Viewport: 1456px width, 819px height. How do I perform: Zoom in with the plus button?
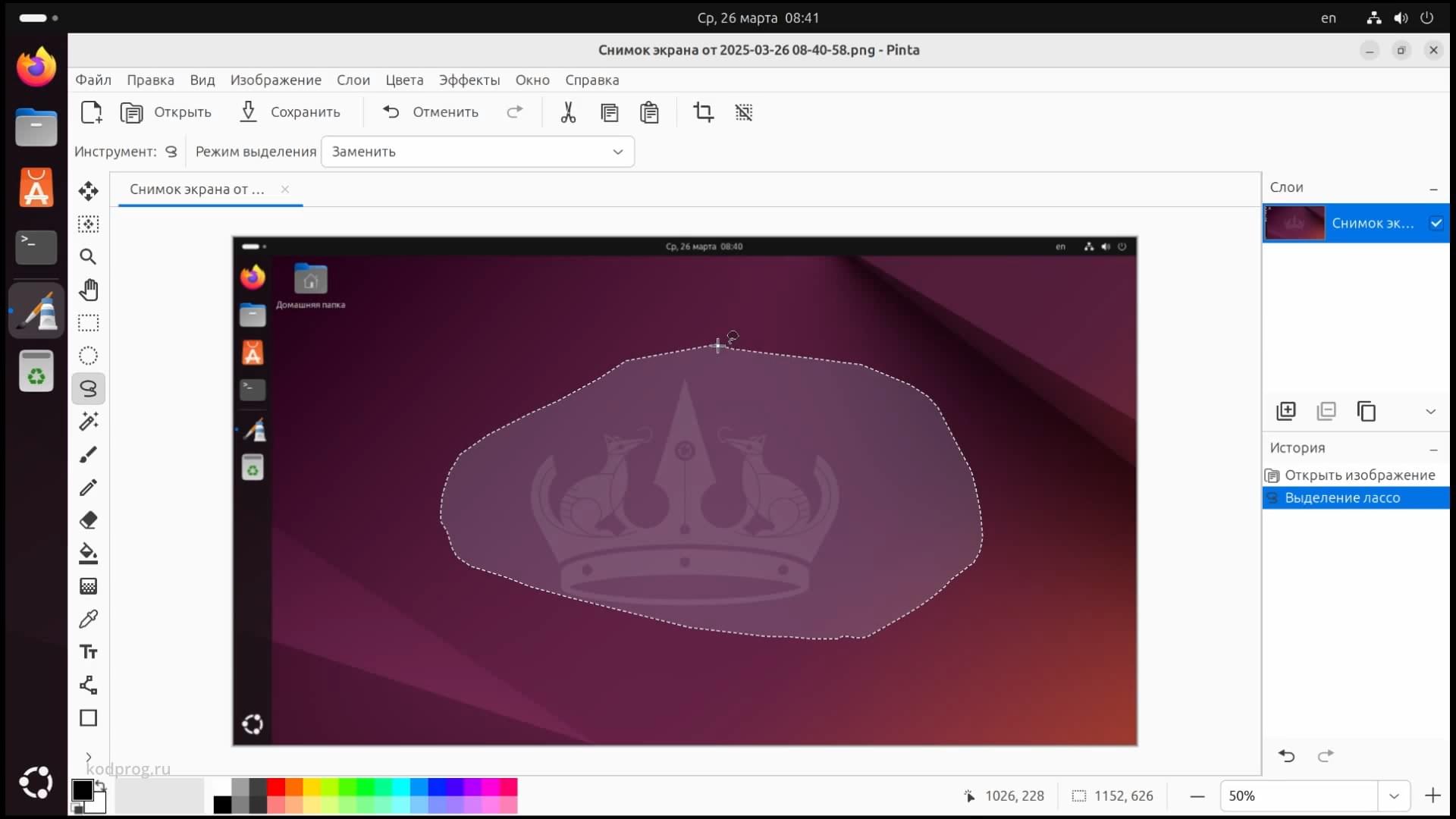tap(1432, 795)
